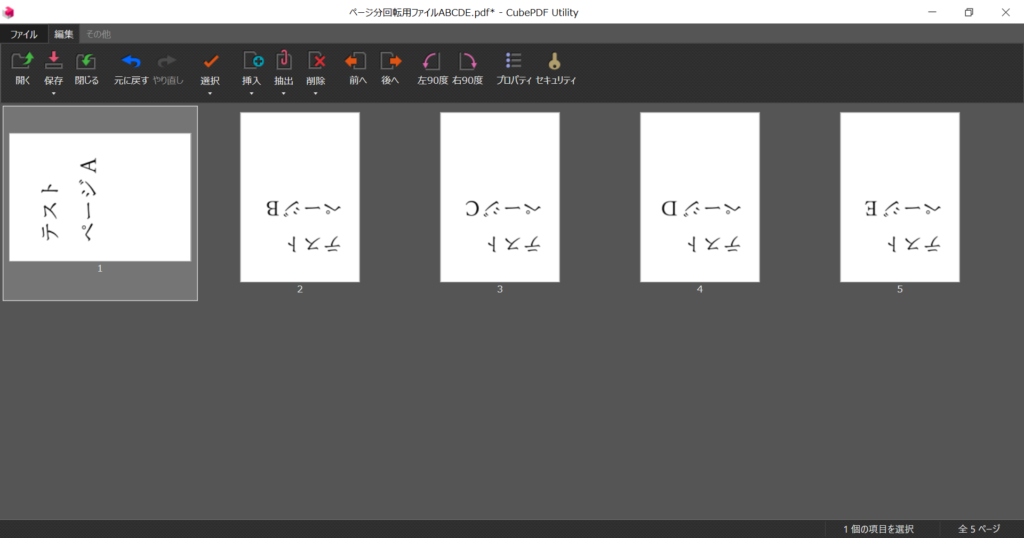Rotate the page right with 右90度
This screenshot has width=1024, height=538.
pyautogui.click(x=468, y=61)
